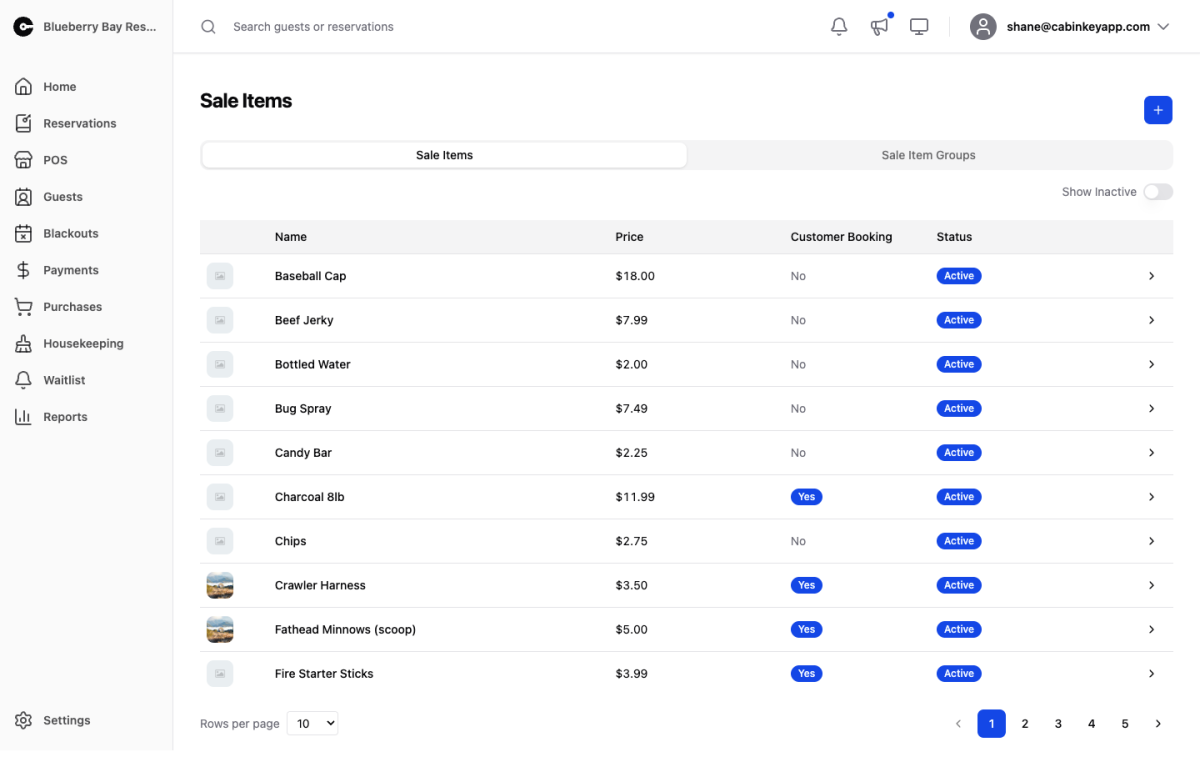1200x772 pixels.
Task: Click the next page arrow
Action: click(x=1158, y=724)
